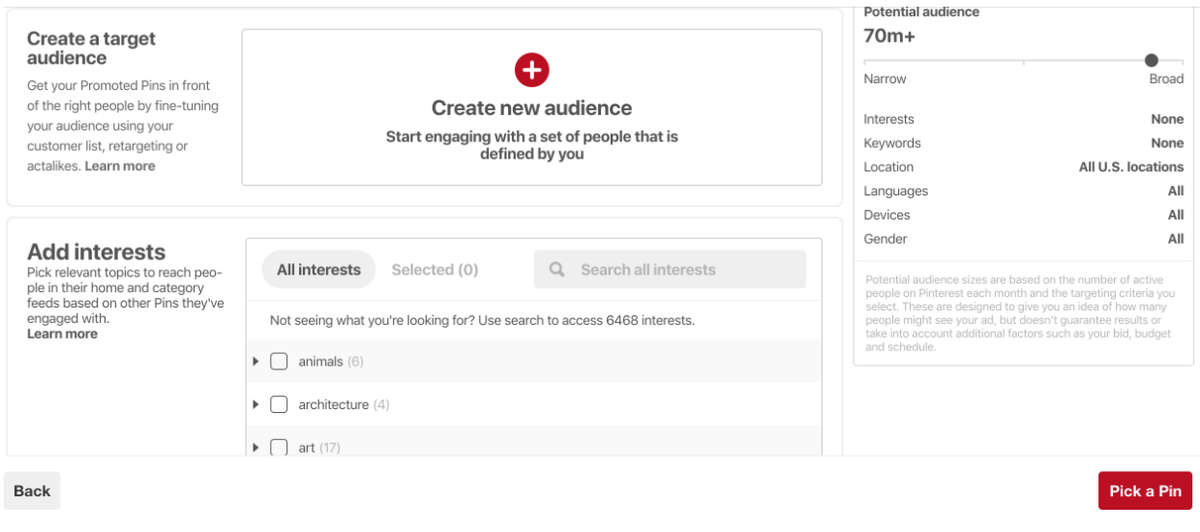The height and width of the screenshot is (532, 1200).
Task: Click the animals (6) interest label
Action: pyautogui.click(x=331, y=362)
